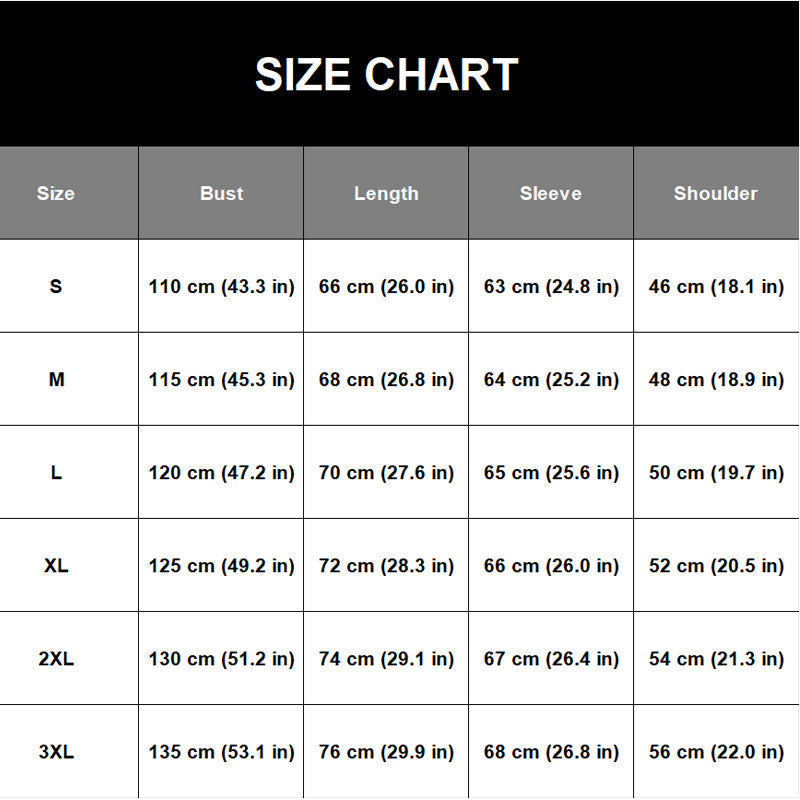Select the 76 cm (29.9 in) length cell
800x800 pixels.
point(386,753)
